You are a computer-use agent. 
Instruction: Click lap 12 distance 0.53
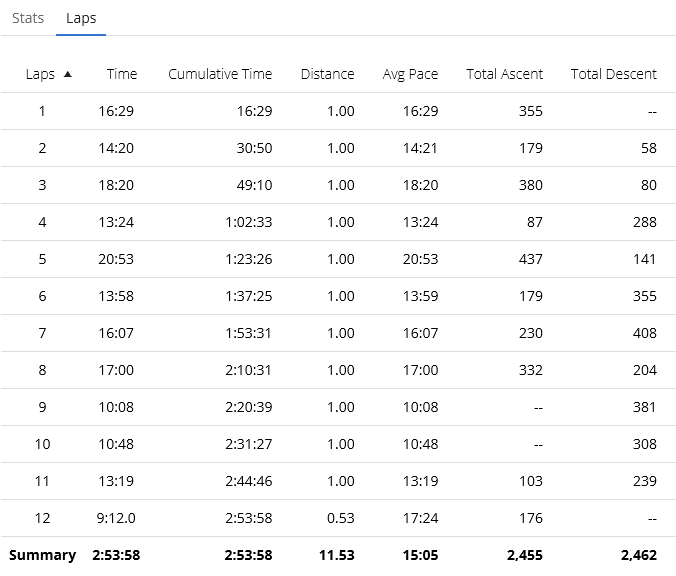point(341,518)
